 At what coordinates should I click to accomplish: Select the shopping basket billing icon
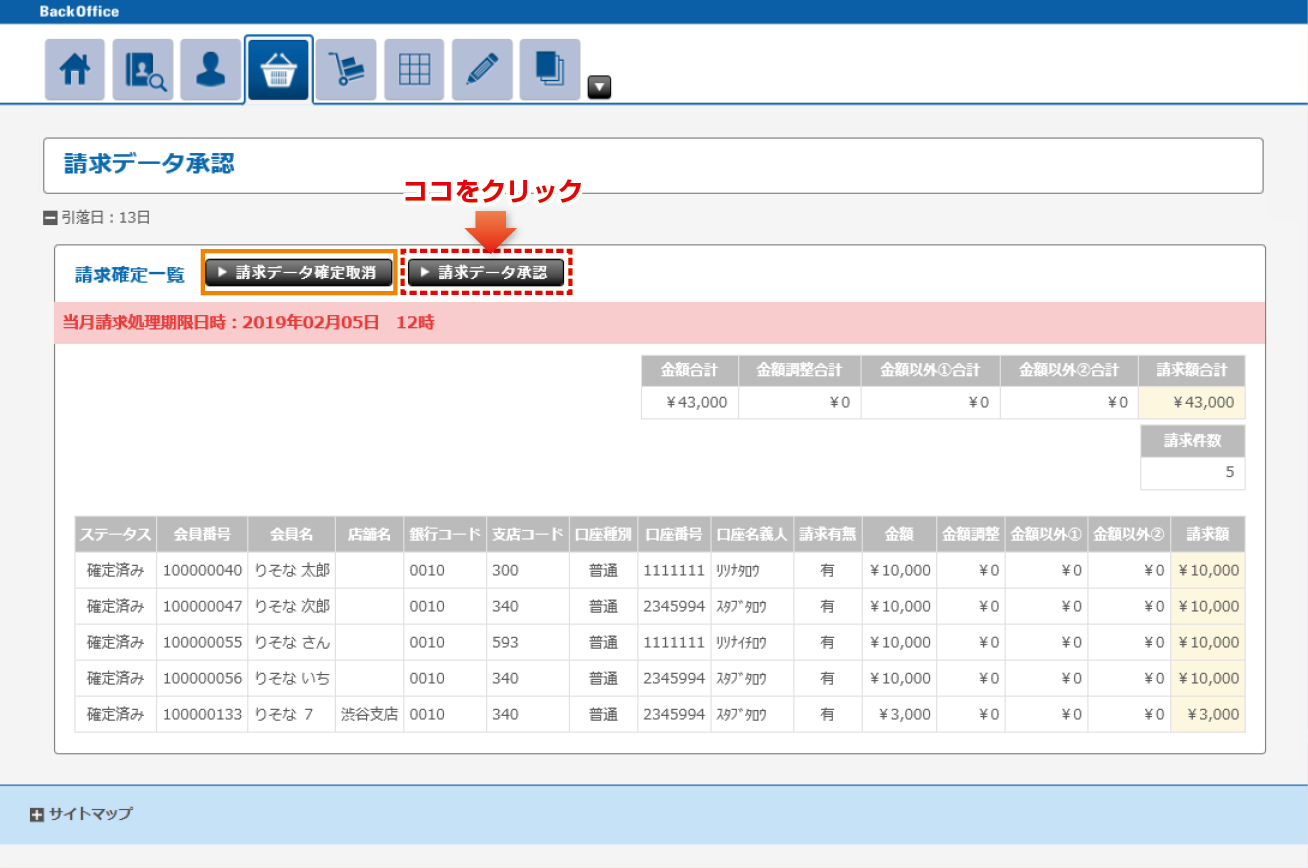279,70
